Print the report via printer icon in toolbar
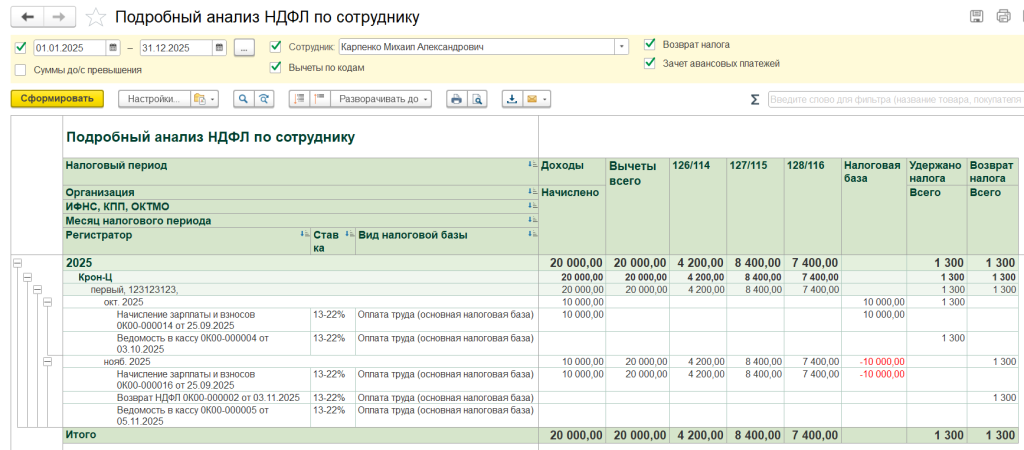The image size is (1024, 450). tap(457, 99)
